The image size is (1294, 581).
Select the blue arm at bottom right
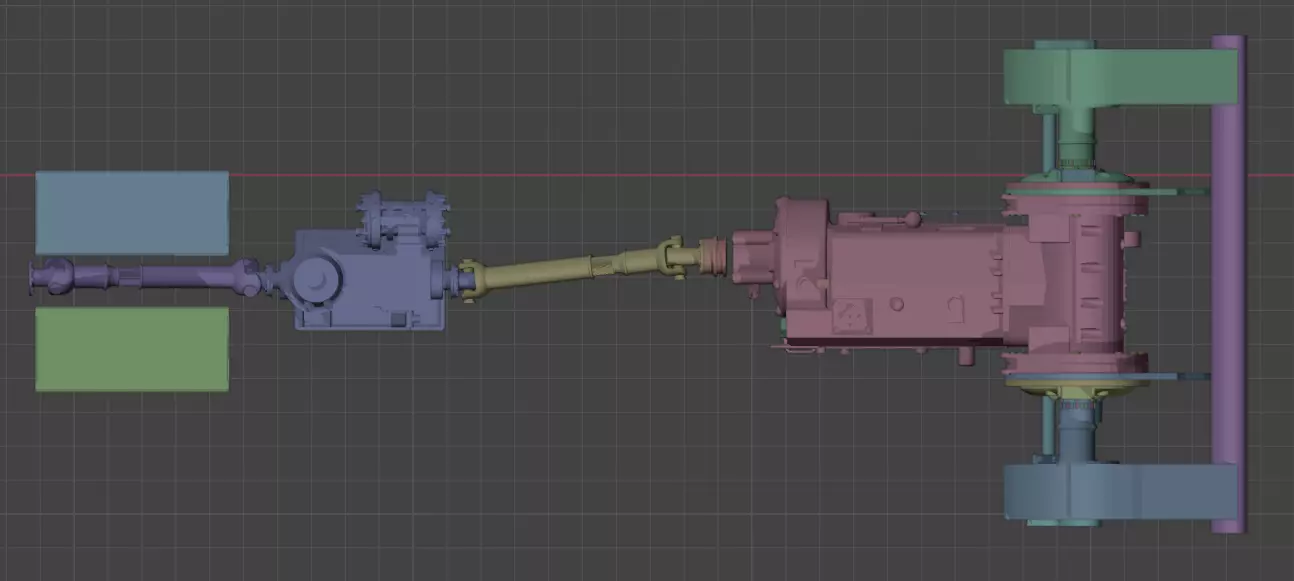pos(1120,492)
